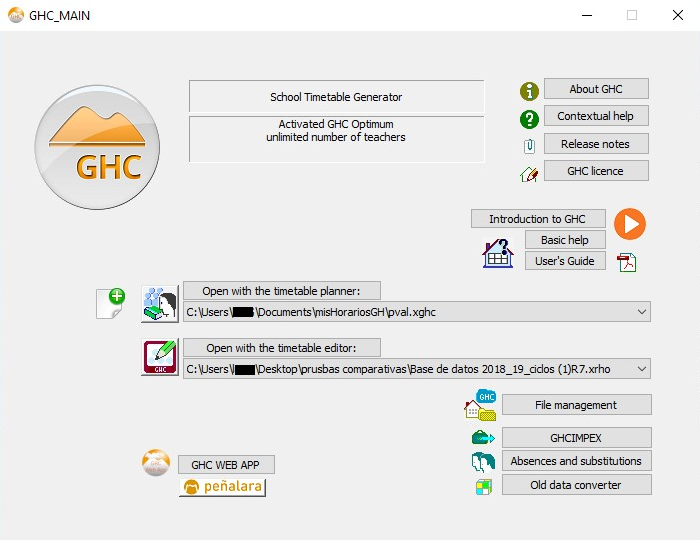Open the User's Guide button
This screenshot has height=540, width=700.
[x=565, y=261]
